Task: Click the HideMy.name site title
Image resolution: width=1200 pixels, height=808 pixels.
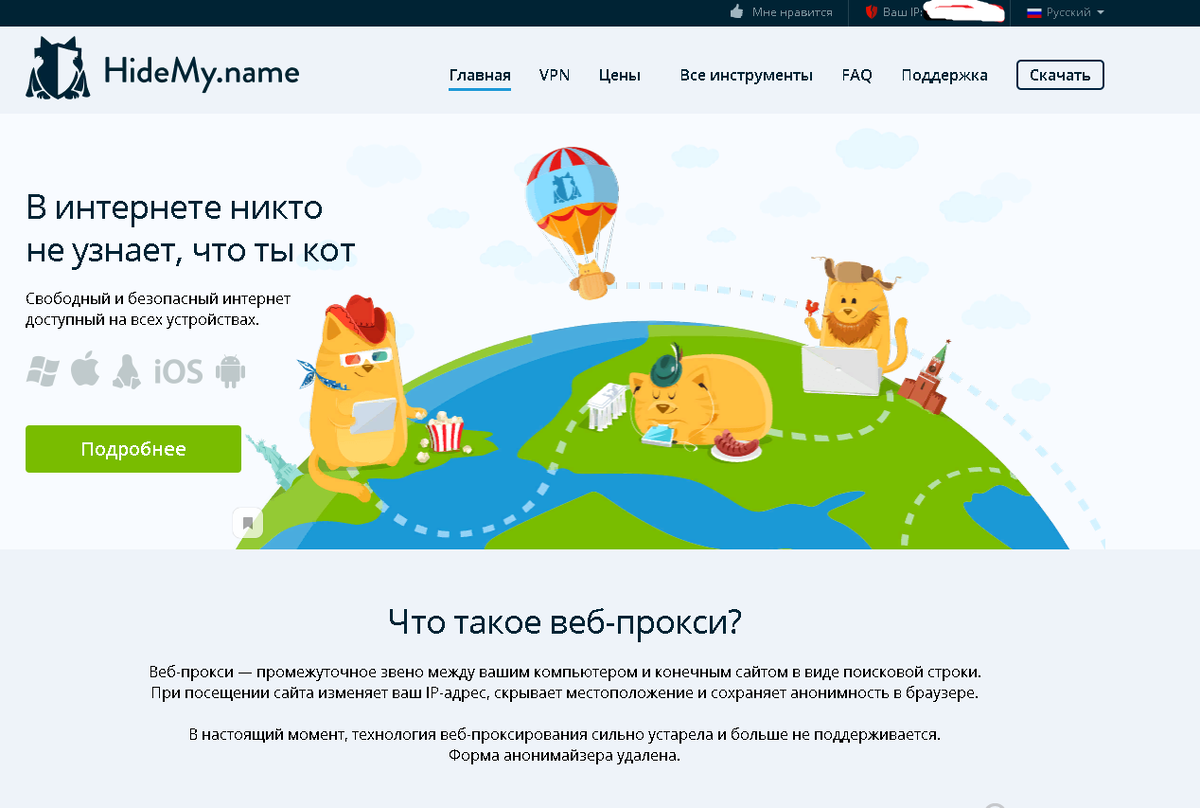Action: pyautogui.click(x=201, y=71)
